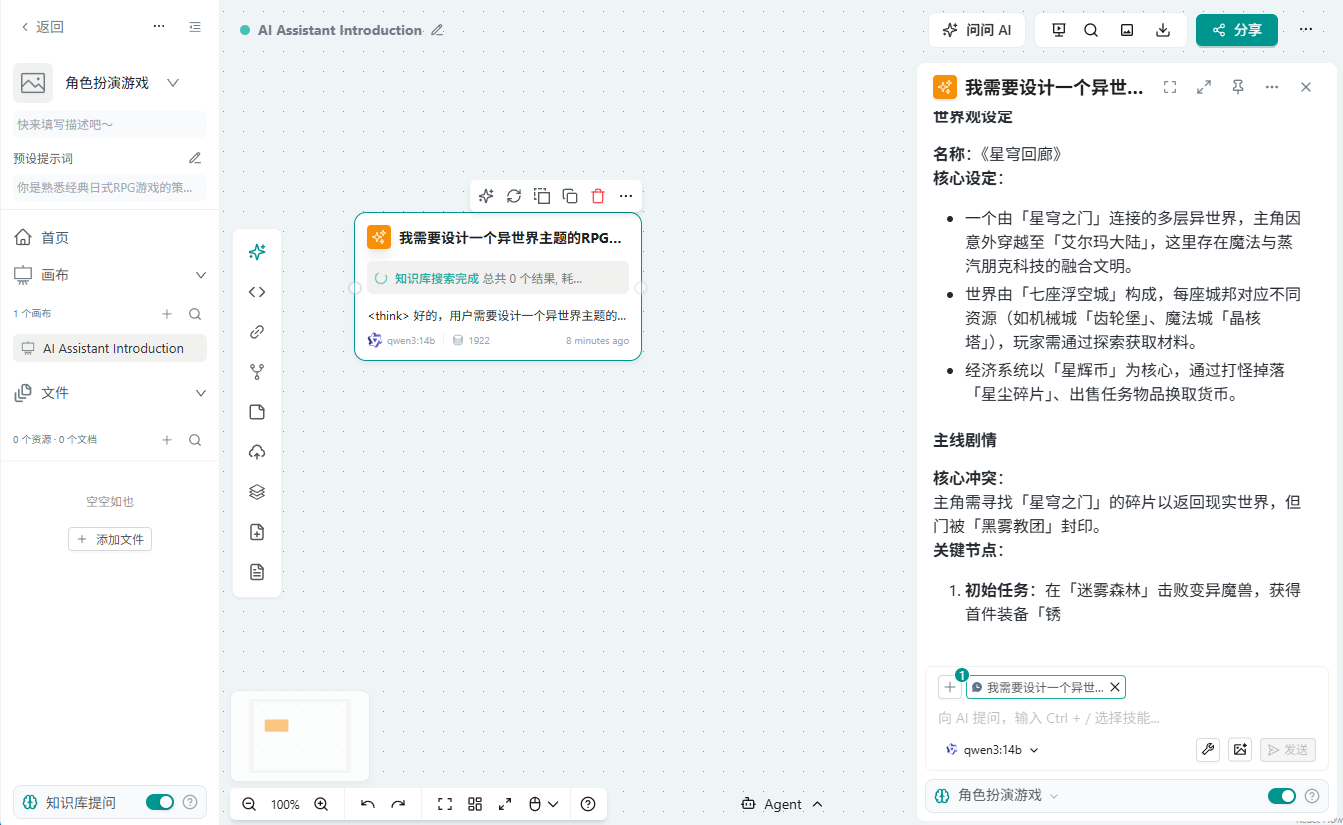Search files with magnifier in 文件 section
This screenshot has width=1343, height=825.
pos(195,440)
